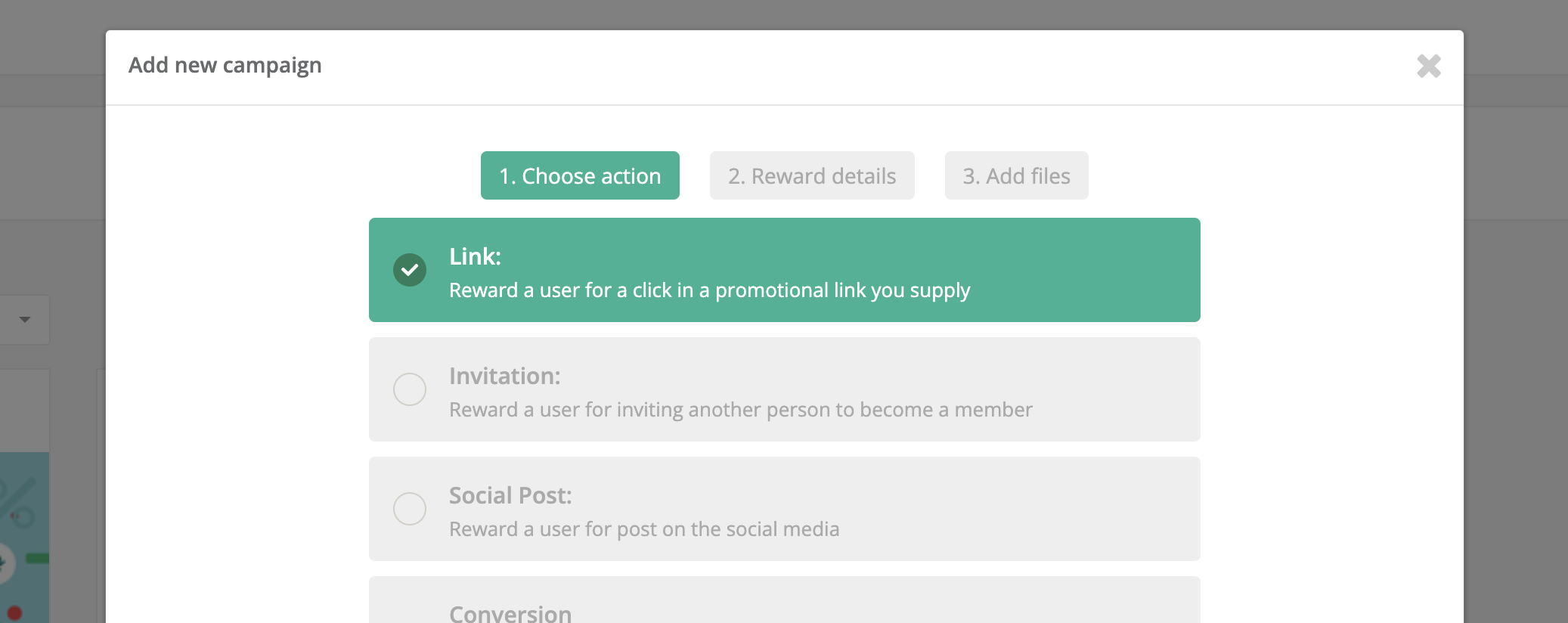
Task: Click the inviting another person description text
Action: coord(740,410)
